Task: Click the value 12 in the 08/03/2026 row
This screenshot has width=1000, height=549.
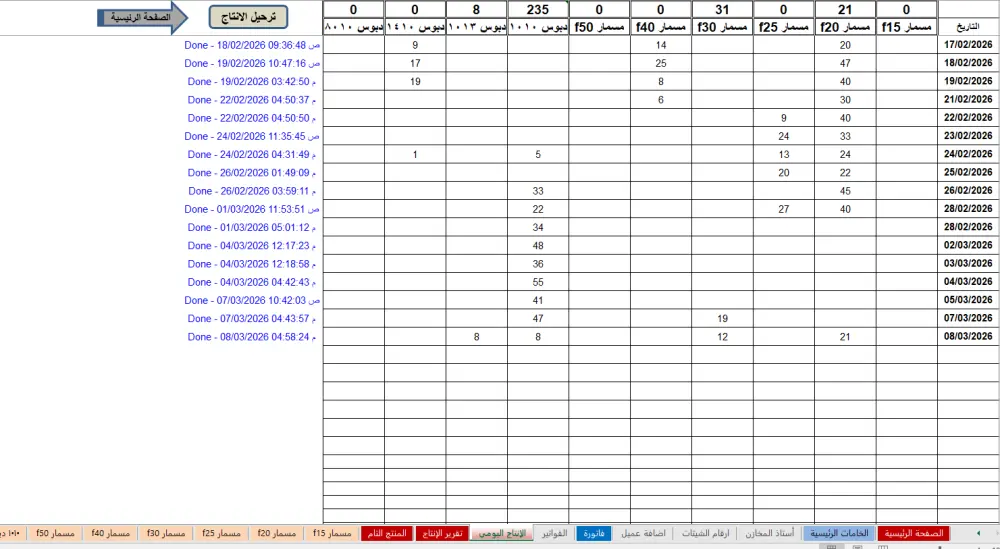Action: pyautogui.click(x=722, y=336)
